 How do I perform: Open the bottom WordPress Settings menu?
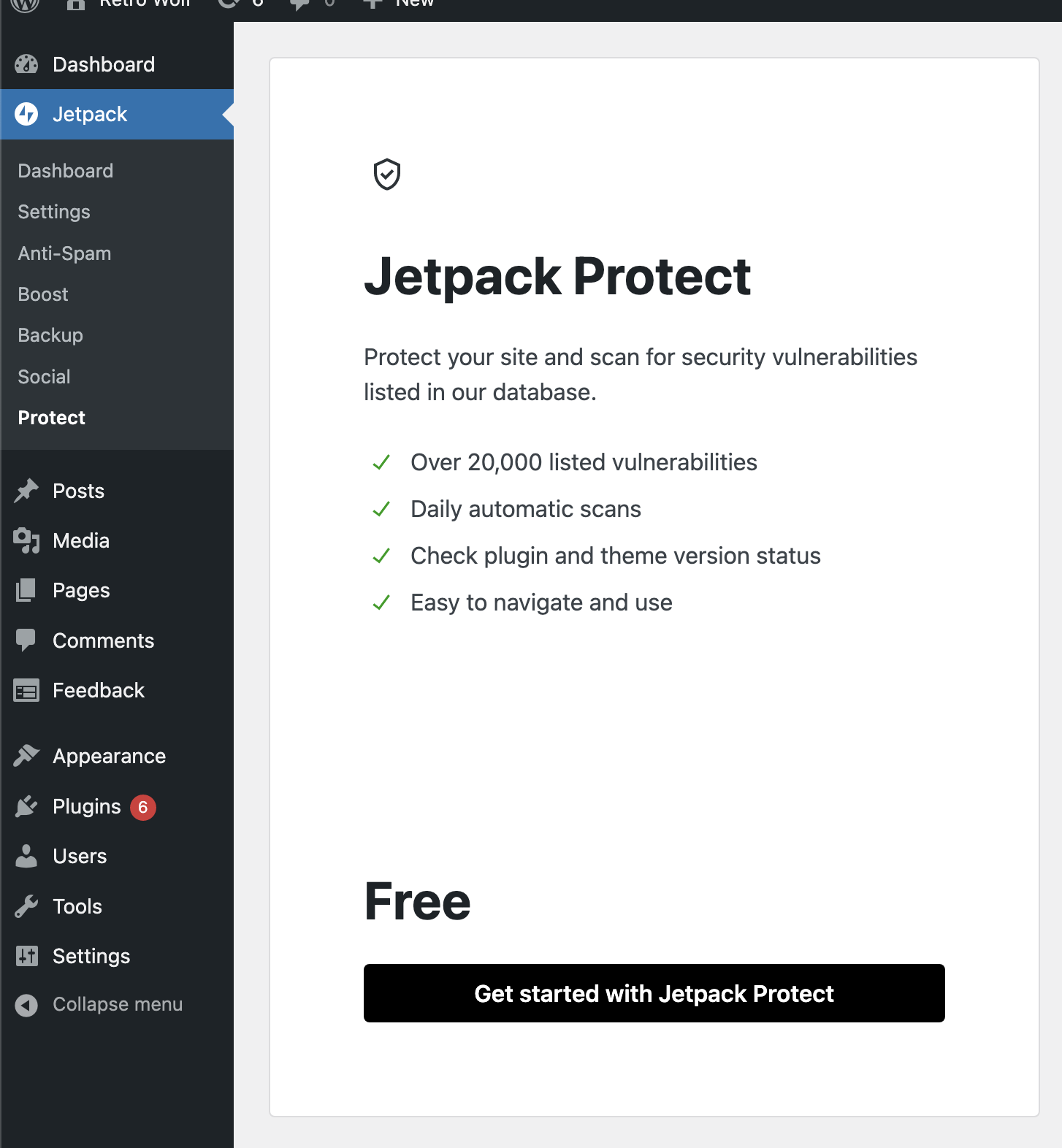click(117, 956)
